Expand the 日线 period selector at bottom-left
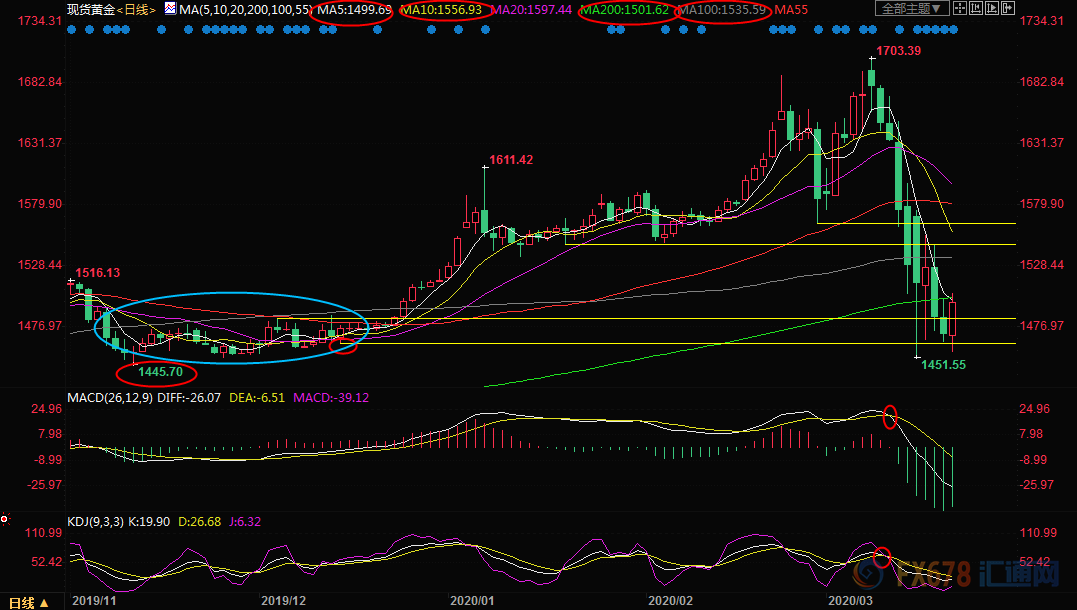 pos(28,602)
